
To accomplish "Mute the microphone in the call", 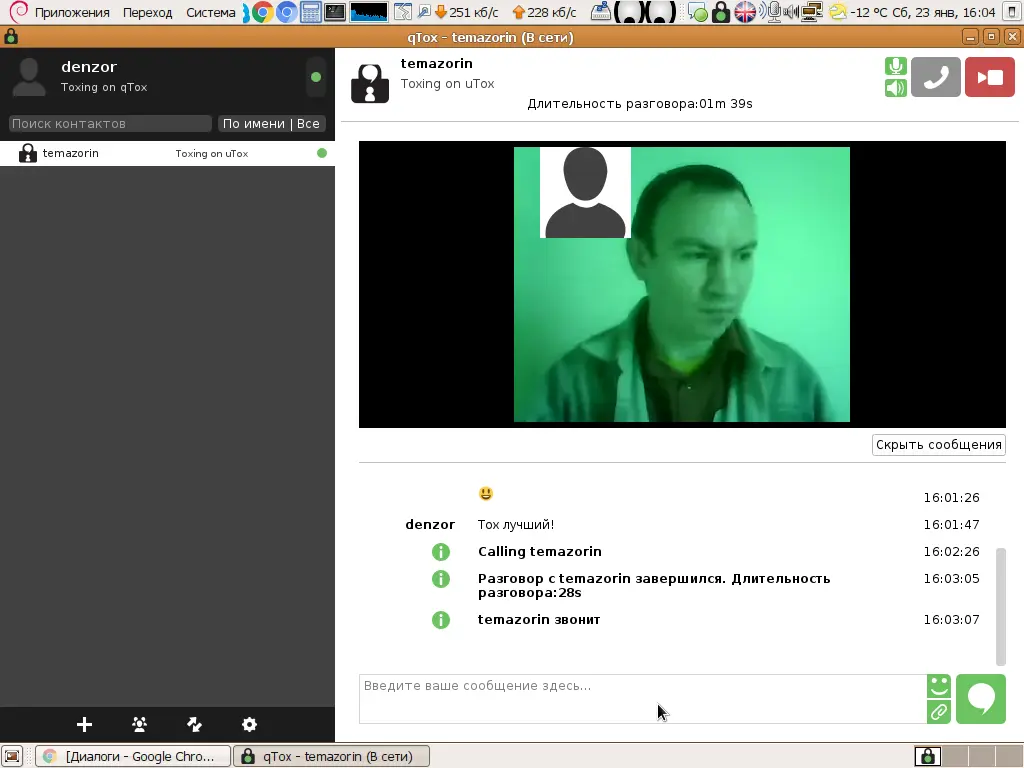I will pos(895,66).
